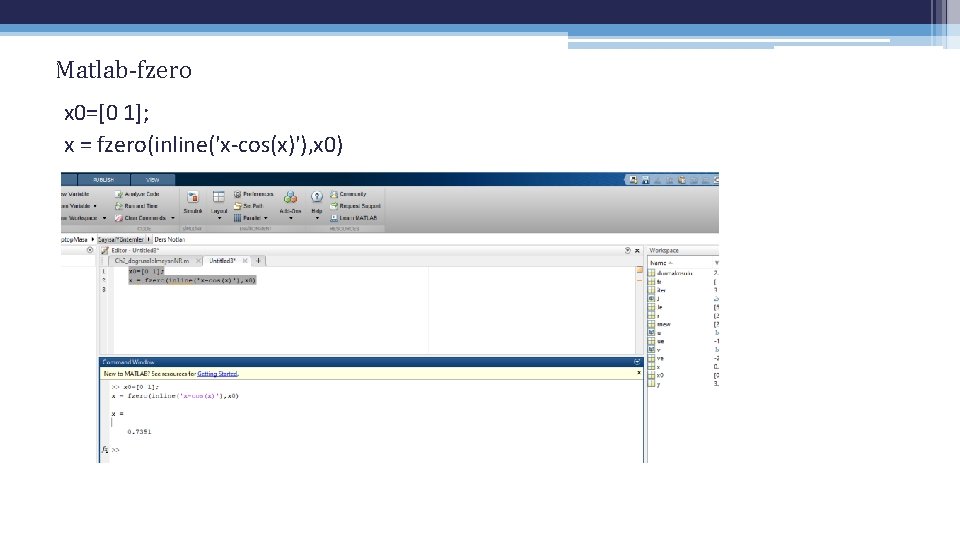Click the quick access paste icon
Viewport: 960px width, 540px height.
(x=681, y=180)
